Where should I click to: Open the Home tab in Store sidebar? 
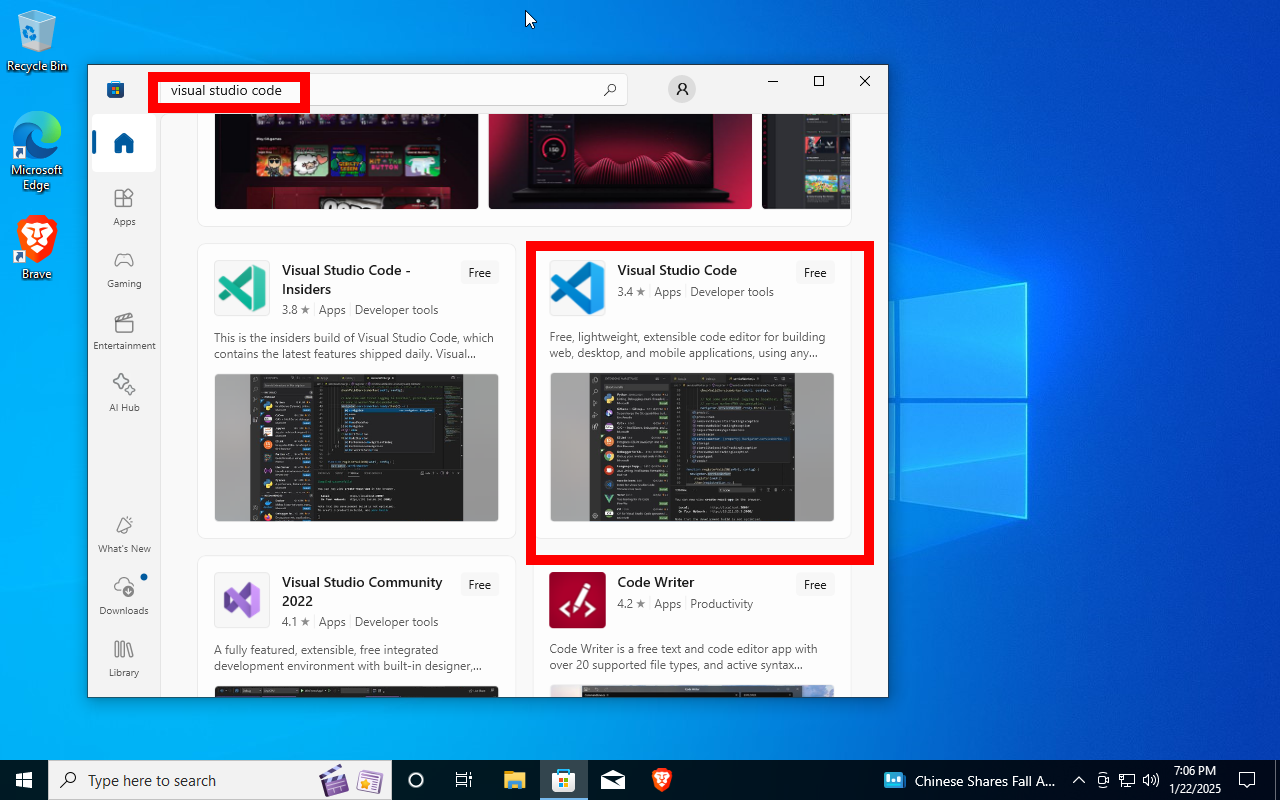coord(124,143)
